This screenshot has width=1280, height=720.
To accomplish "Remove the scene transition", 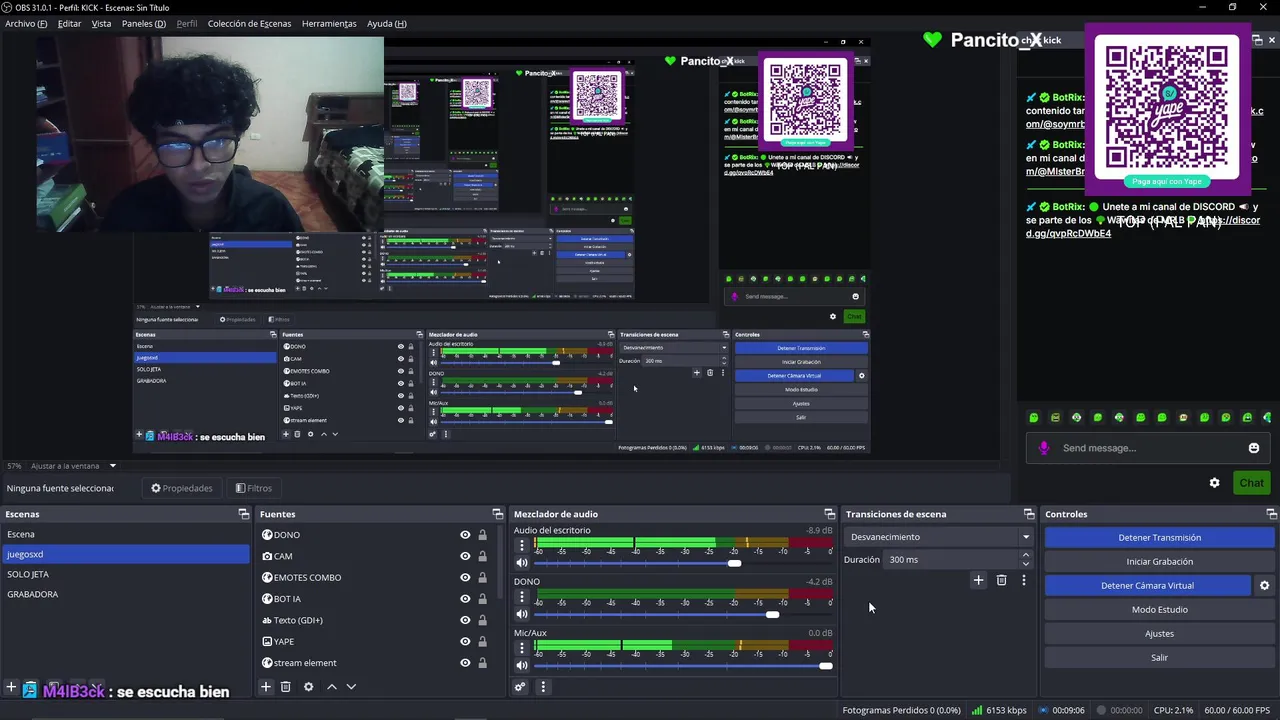I will (1001, 580).
